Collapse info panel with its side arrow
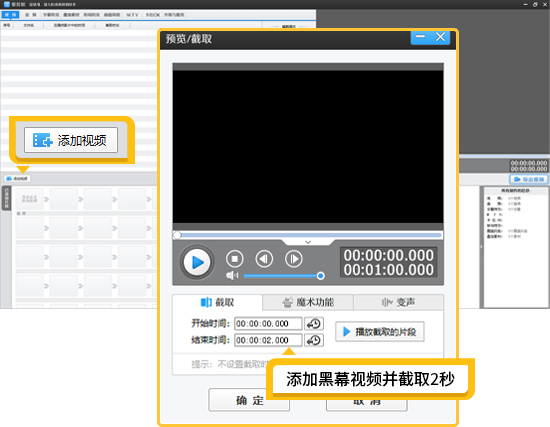Screen dimensions: 550x427 pos(481,247)
